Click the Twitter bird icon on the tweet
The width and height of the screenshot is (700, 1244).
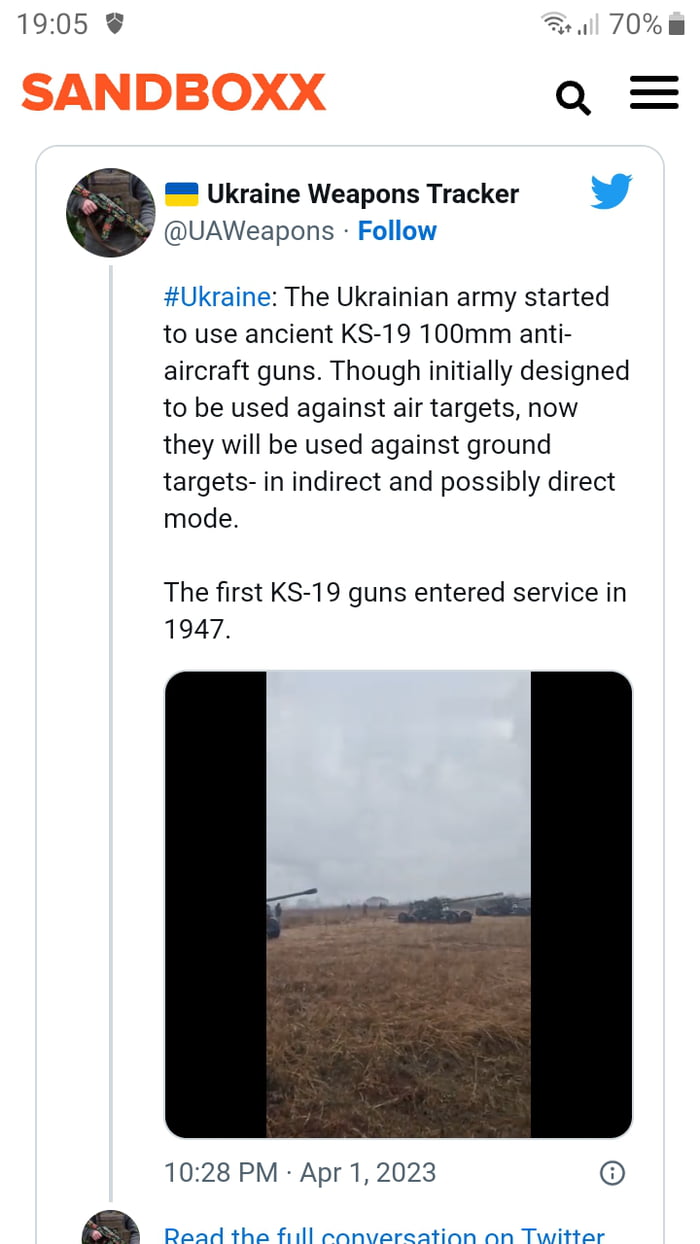click(x=611, y=193)
